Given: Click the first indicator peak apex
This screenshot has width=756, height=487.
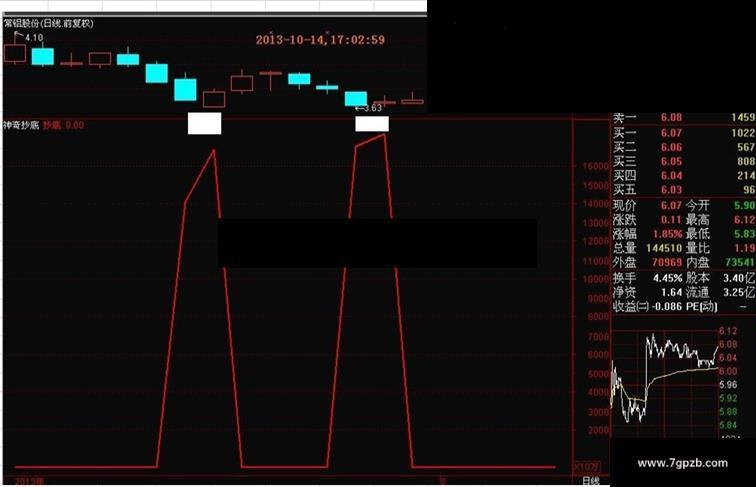Looking at the screenshot, I should pos(214,150).
